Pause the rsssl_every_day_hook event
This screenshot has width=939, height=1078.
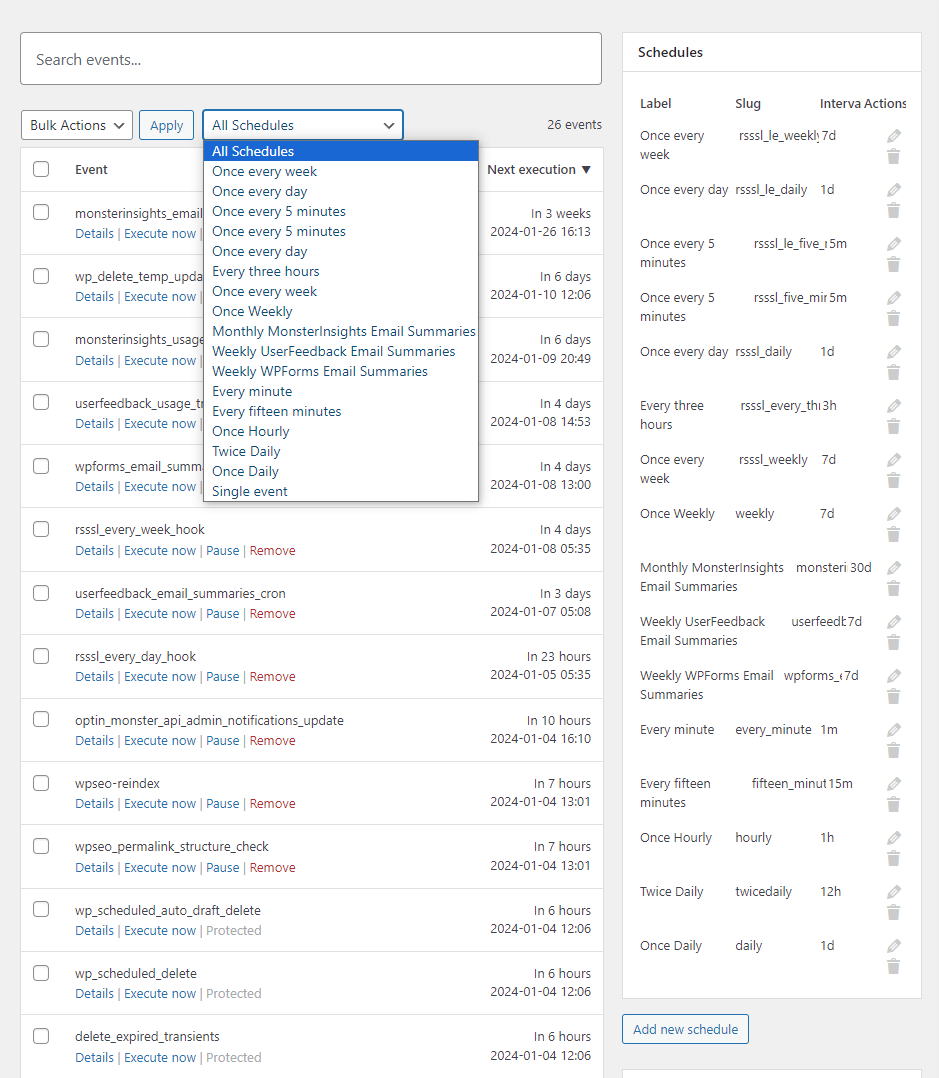(223, 676)
